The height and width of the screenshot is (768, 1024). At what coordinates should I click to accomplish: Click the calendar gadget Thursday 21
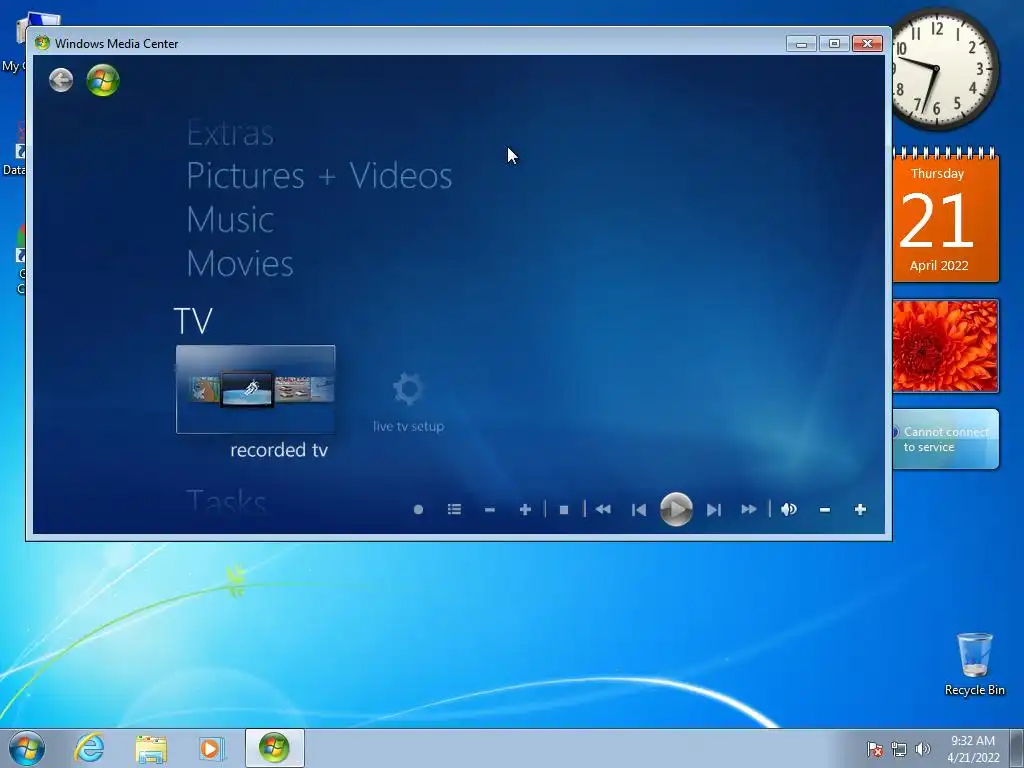coord(945,215)
